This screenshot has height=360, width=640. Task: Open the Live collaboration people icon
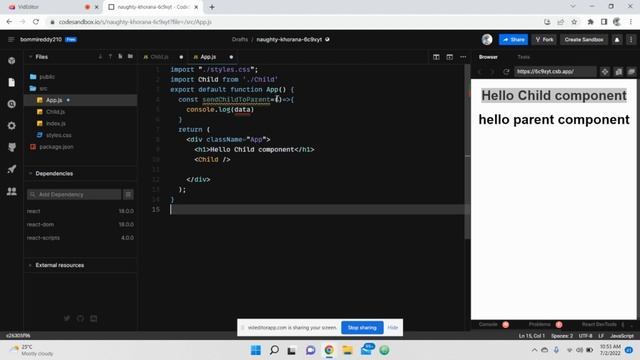(11, 191)
